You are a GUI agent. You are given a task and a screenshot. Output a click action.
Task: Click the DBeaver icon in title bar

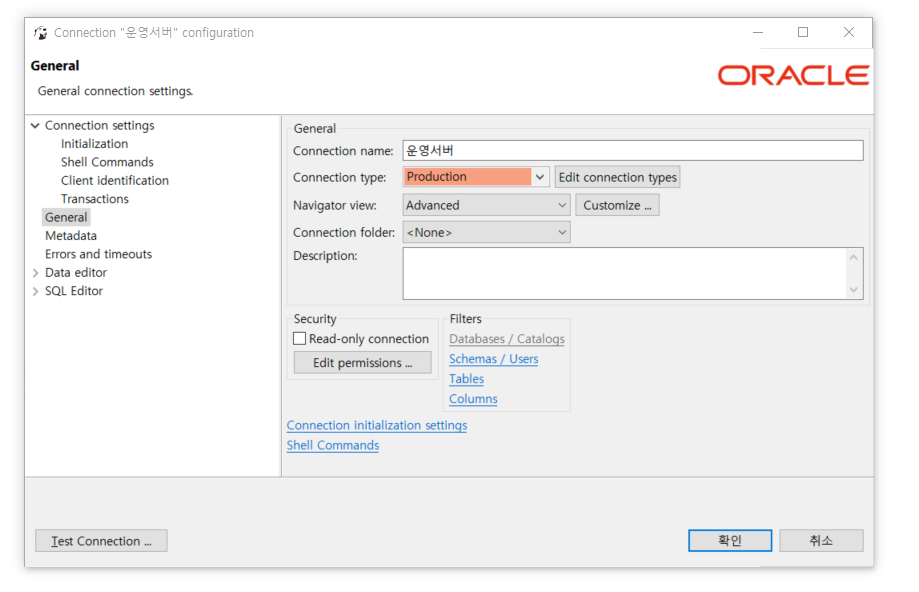tap(40, 33)
